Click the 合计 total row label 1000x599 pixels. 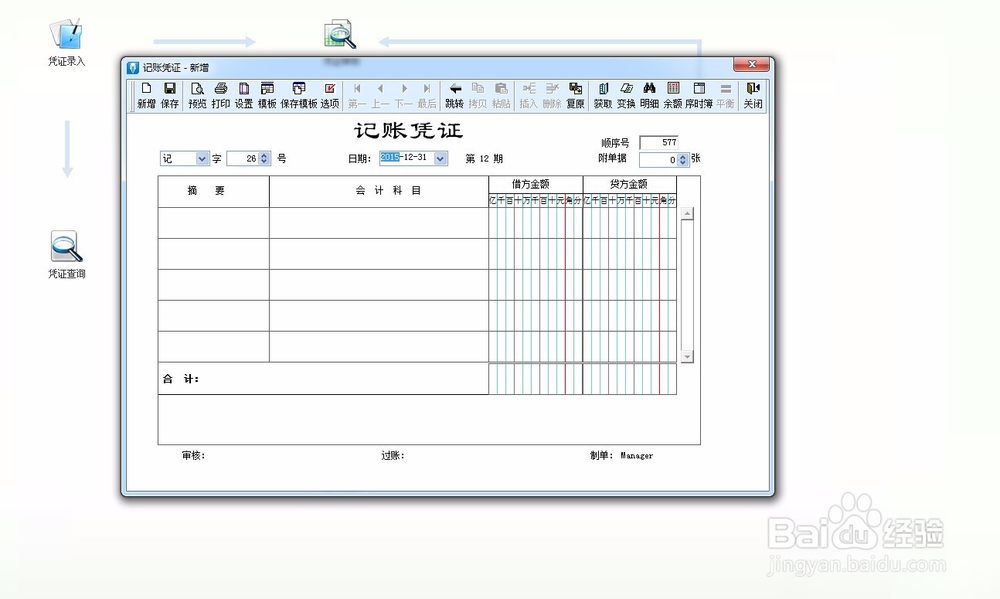pos(180,379)
